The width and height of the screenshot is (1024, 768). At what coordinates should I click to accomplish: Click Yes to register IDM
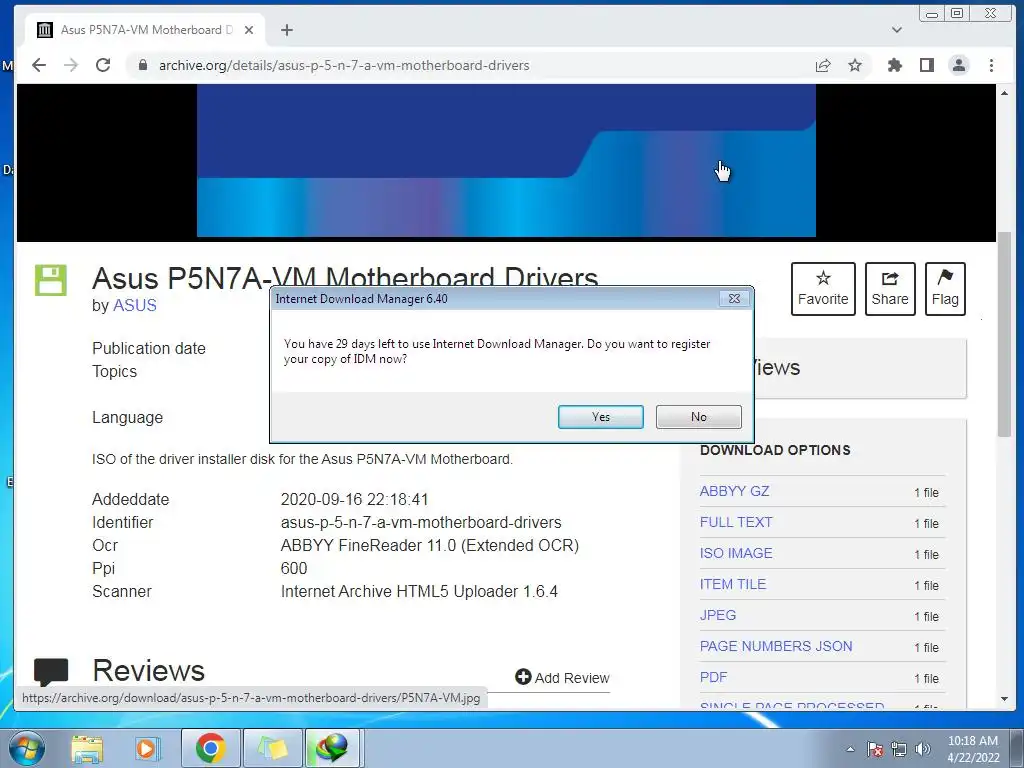[601, 417]
